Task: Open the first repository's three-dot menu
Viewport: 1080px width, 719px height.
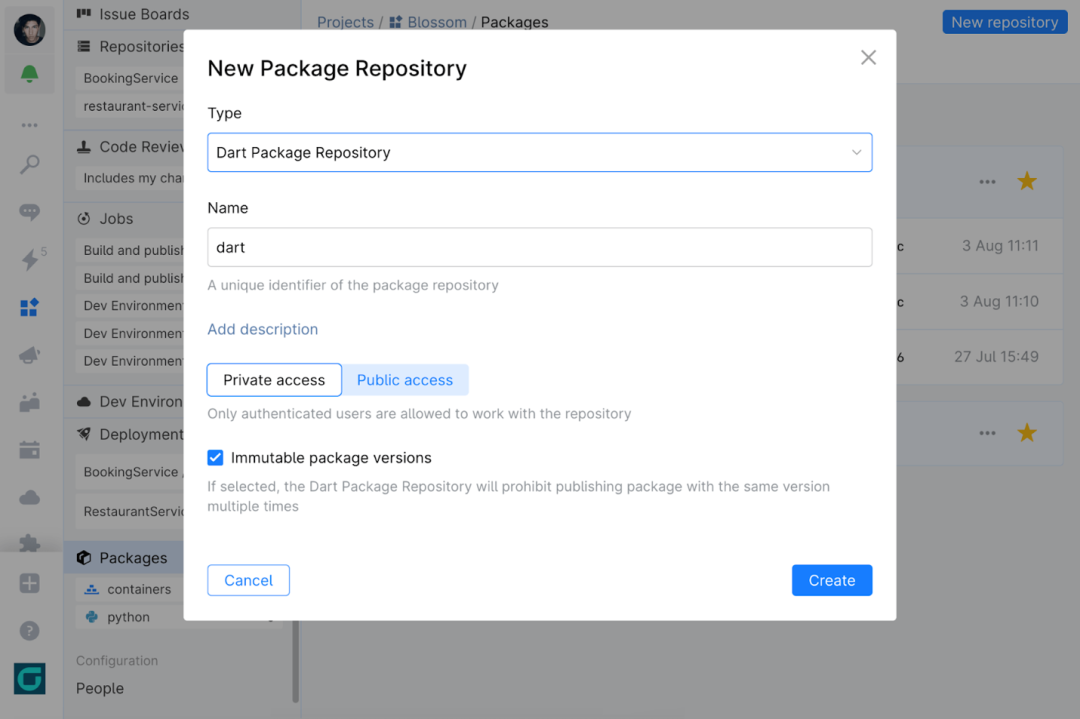Action: [988, 182]
